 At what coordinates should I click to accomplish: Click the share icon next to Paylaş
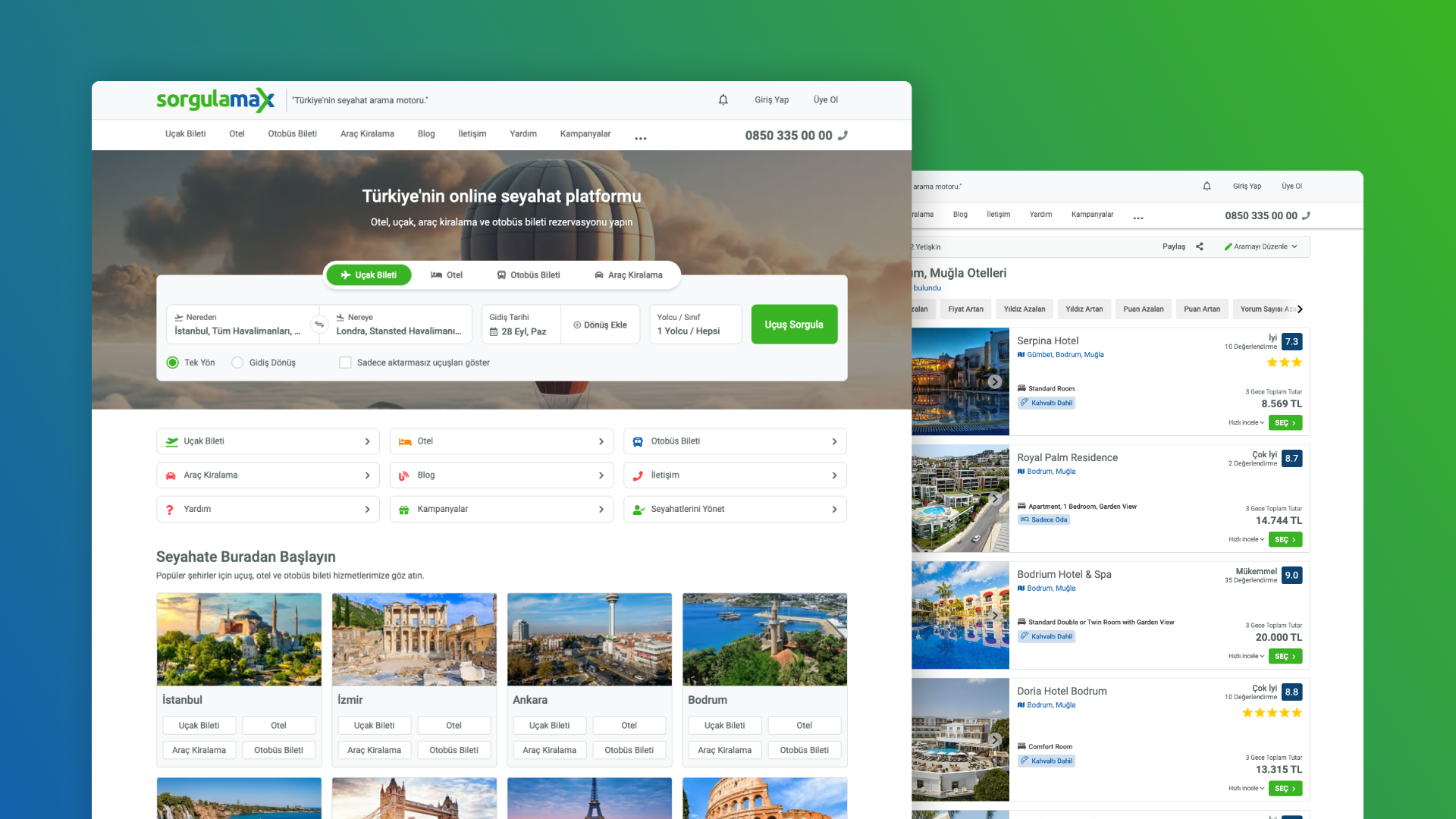pyautogui.click(x=1200, y=246)
